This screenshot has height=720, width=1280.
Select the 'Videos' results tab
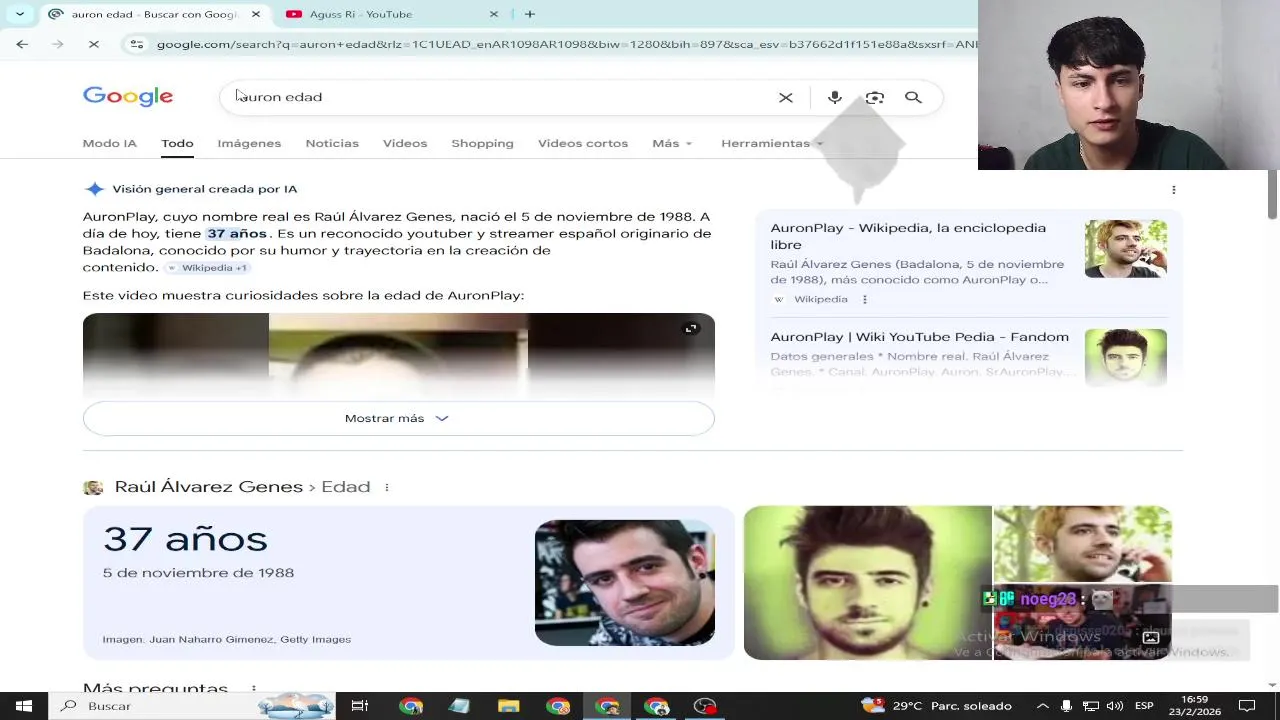(x=405, y=143)
